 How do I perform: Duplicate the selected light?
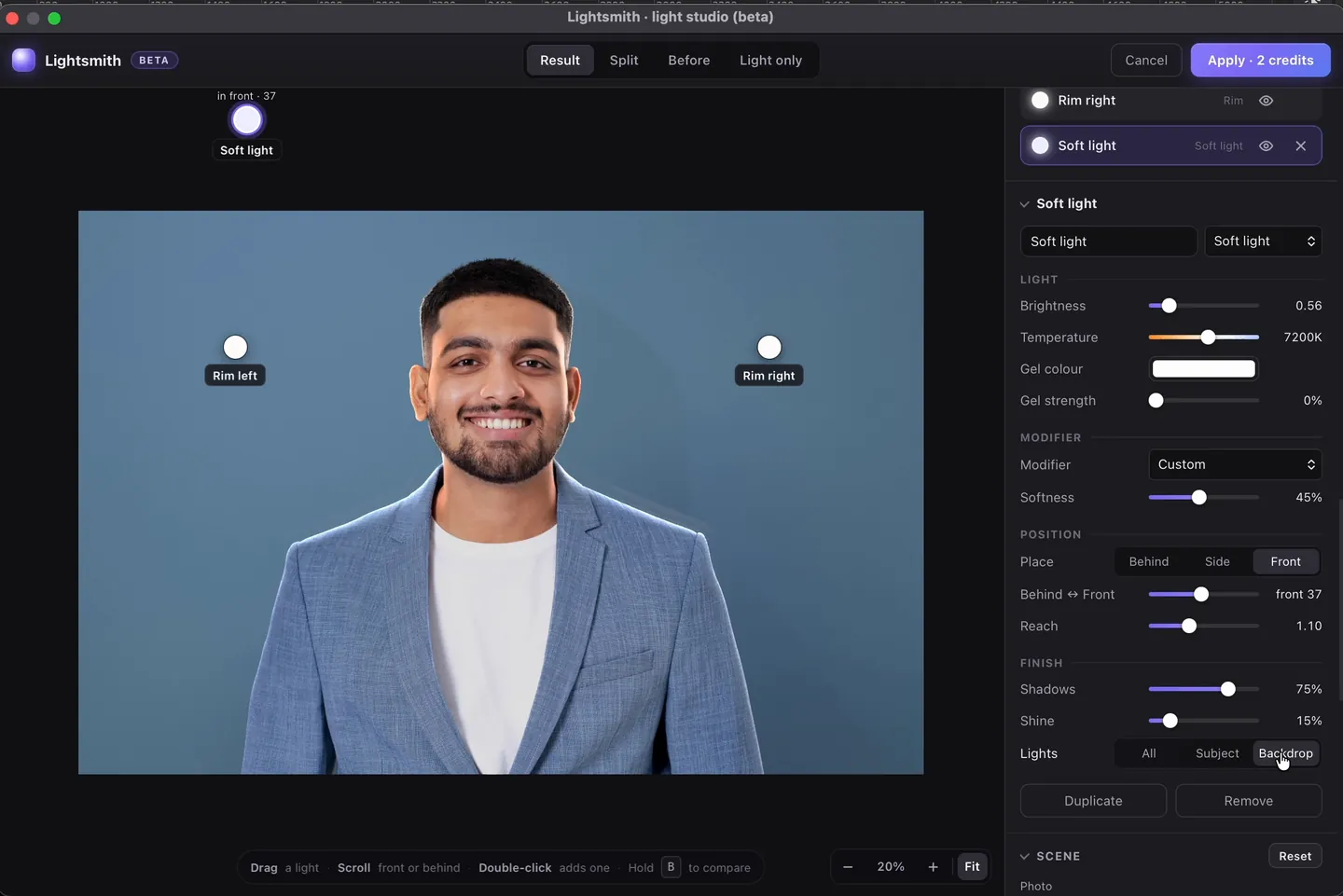[1093, 801]
